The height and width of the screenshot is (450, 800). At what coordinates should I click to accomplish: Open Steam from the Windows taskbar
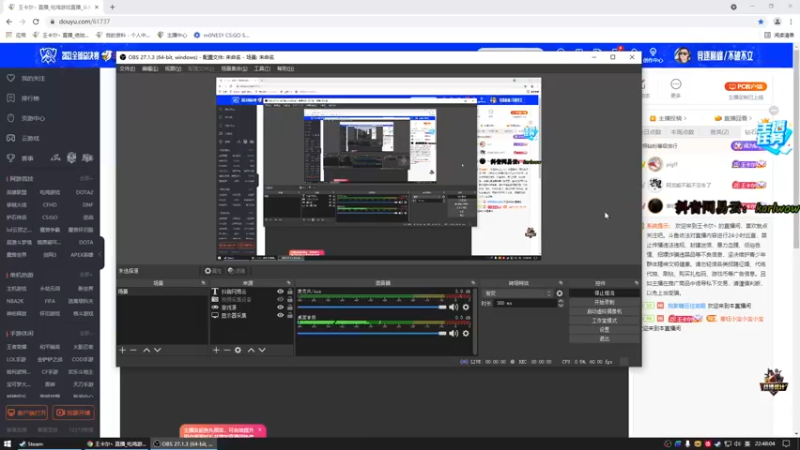[x=31, y=444]
